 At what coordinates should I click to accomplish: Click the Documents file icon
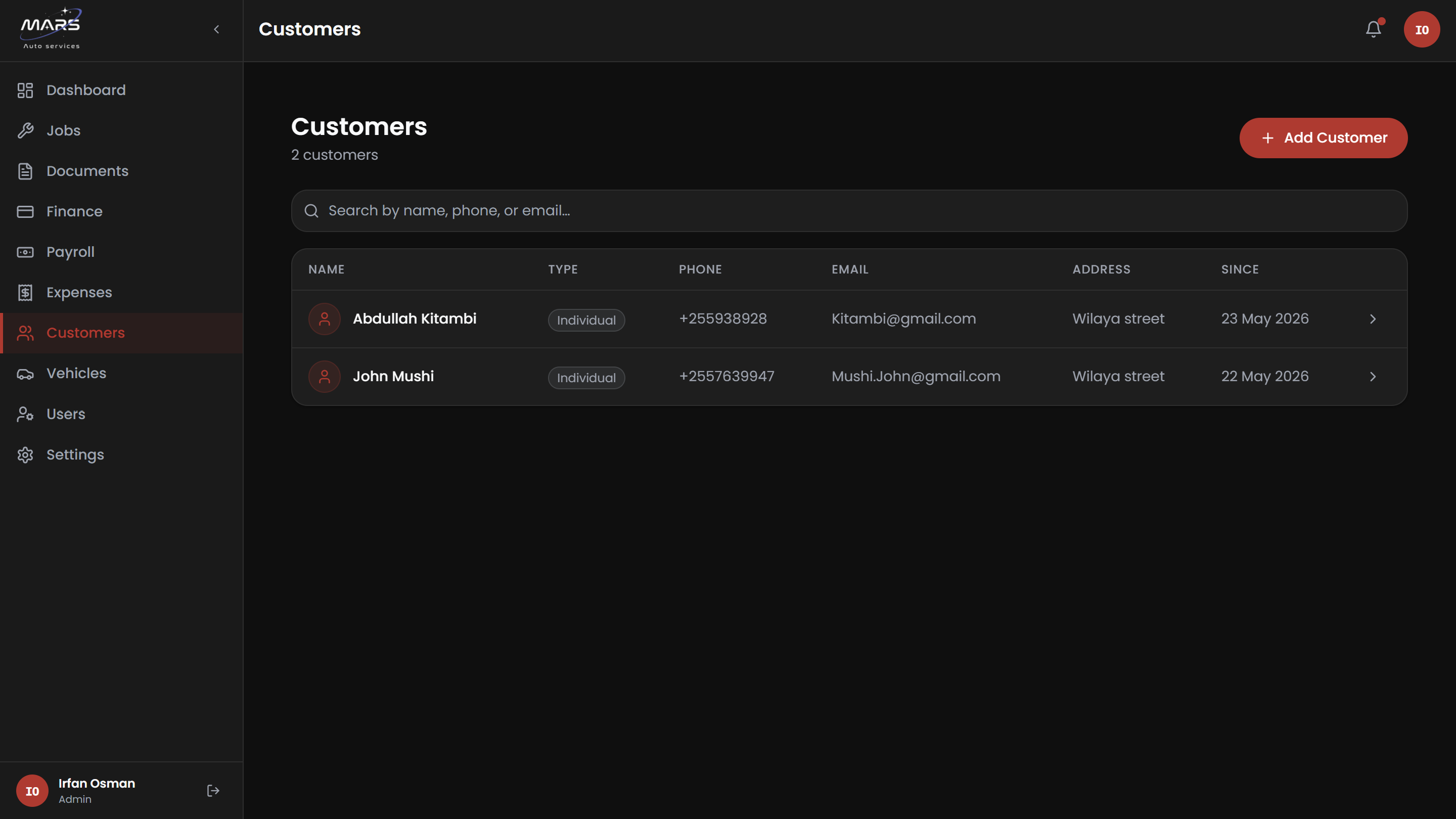coord(25,171)
